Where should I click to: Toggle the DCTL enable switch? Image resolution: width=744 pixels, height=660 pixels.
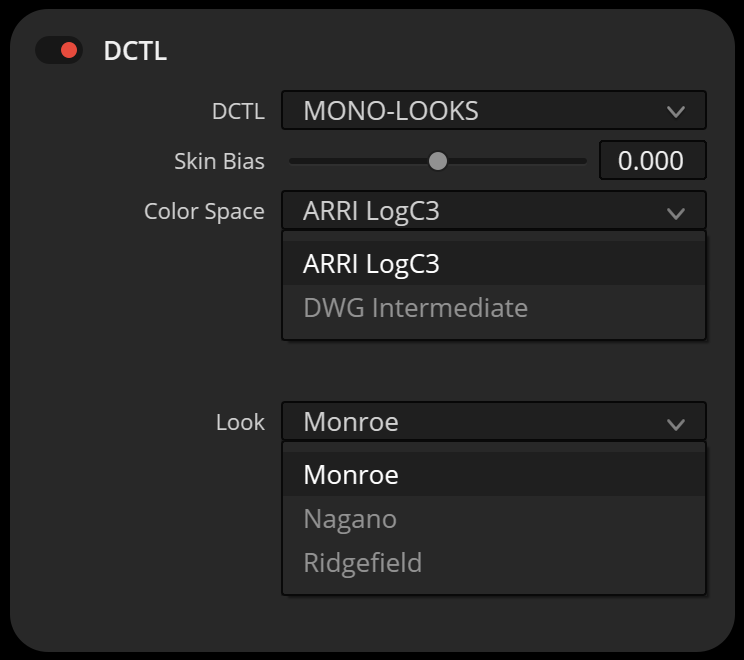(58, 50)
